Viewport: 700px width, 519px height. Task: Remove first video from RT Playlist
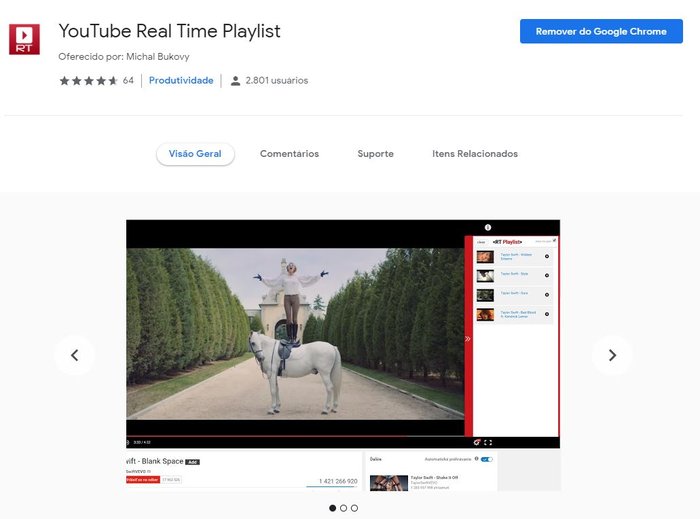tap(546, 257)
